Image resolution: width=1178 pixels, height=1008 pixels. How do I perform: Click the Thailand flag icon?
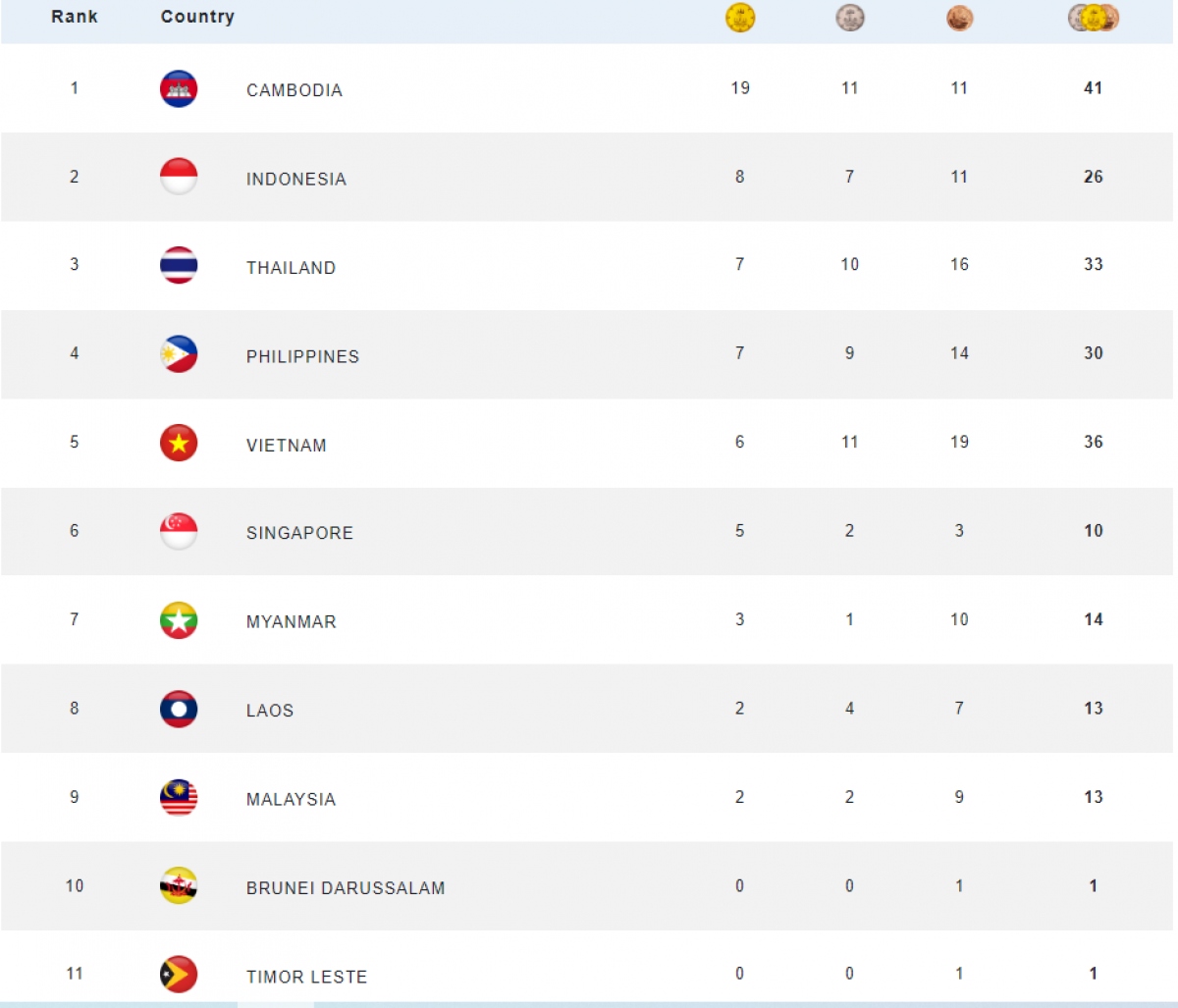pyautogui.click(x=179, y=266)
